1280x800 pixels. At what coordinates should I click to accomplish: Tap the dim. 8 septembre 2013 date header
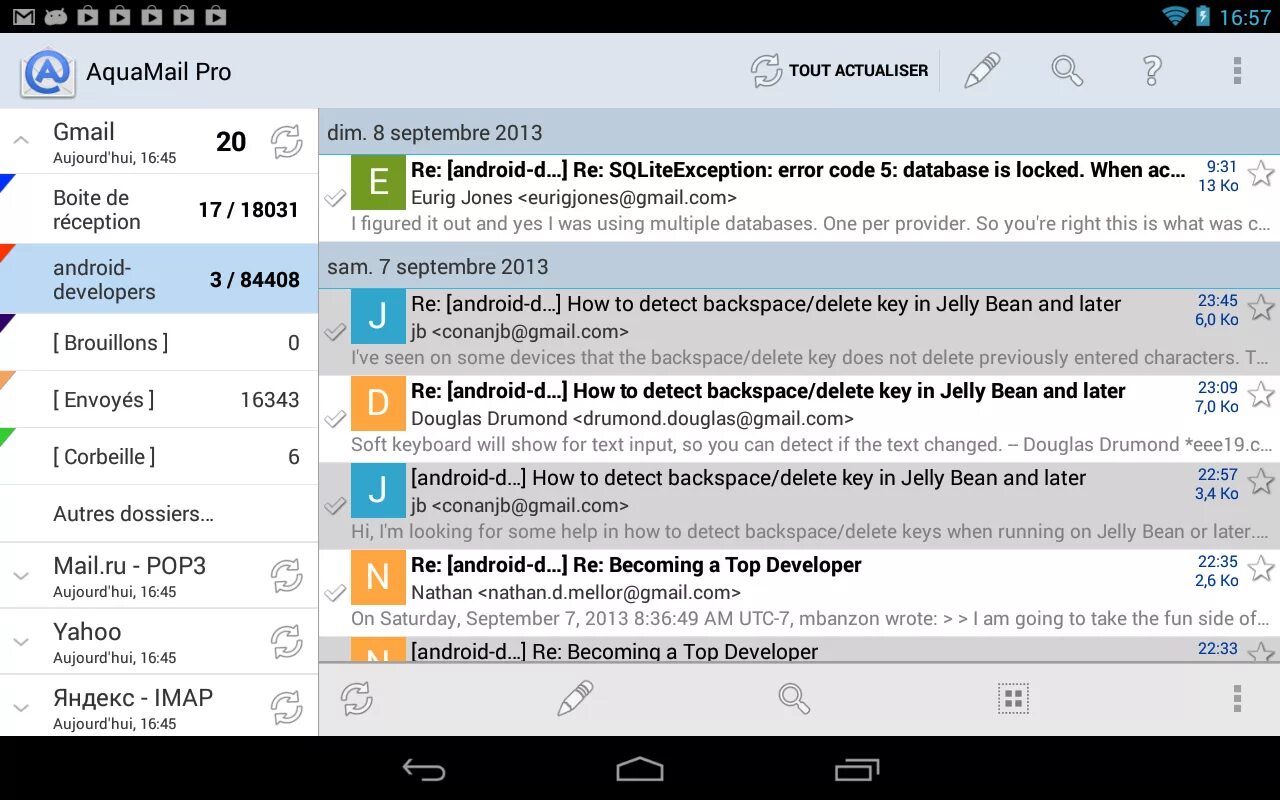799,132
